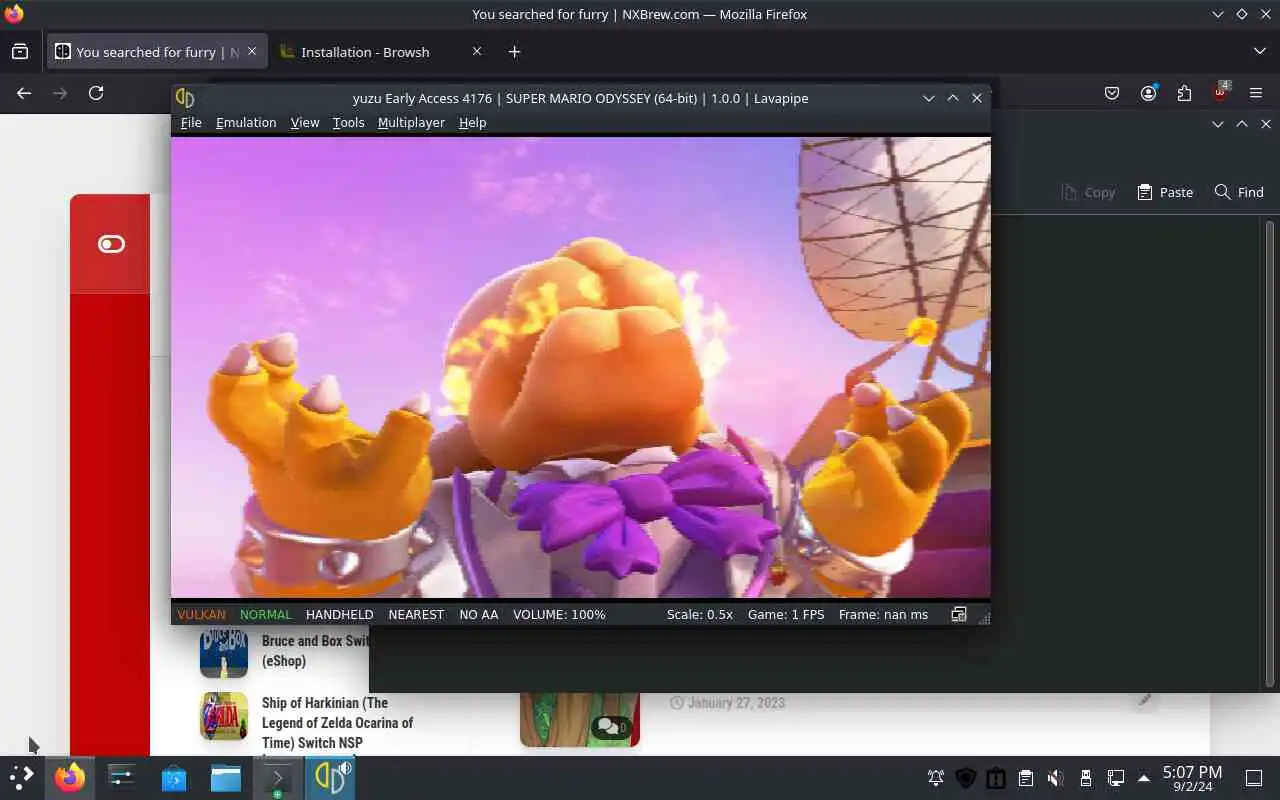The image size is (1280, 800).
Task: Open the Help menu in yuzu
Action: coord(472,122)
